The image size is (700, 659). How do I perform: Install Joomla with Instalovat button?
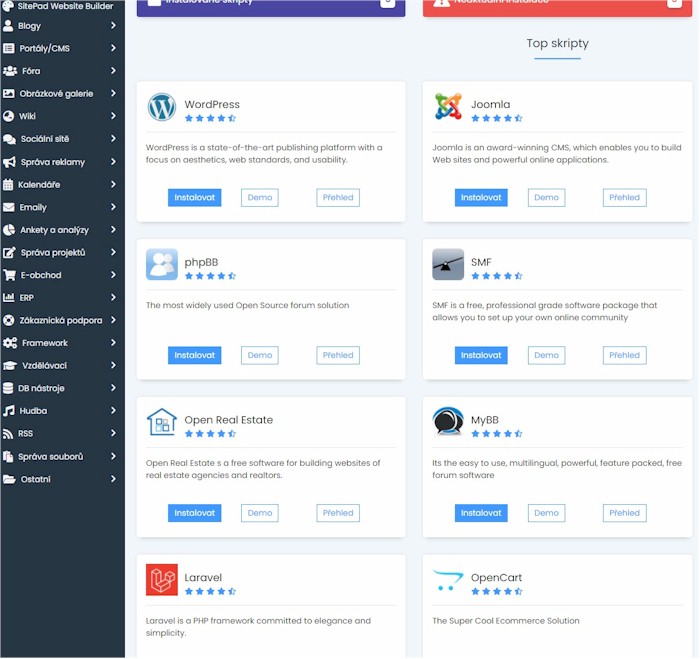[x=481, y=197]
